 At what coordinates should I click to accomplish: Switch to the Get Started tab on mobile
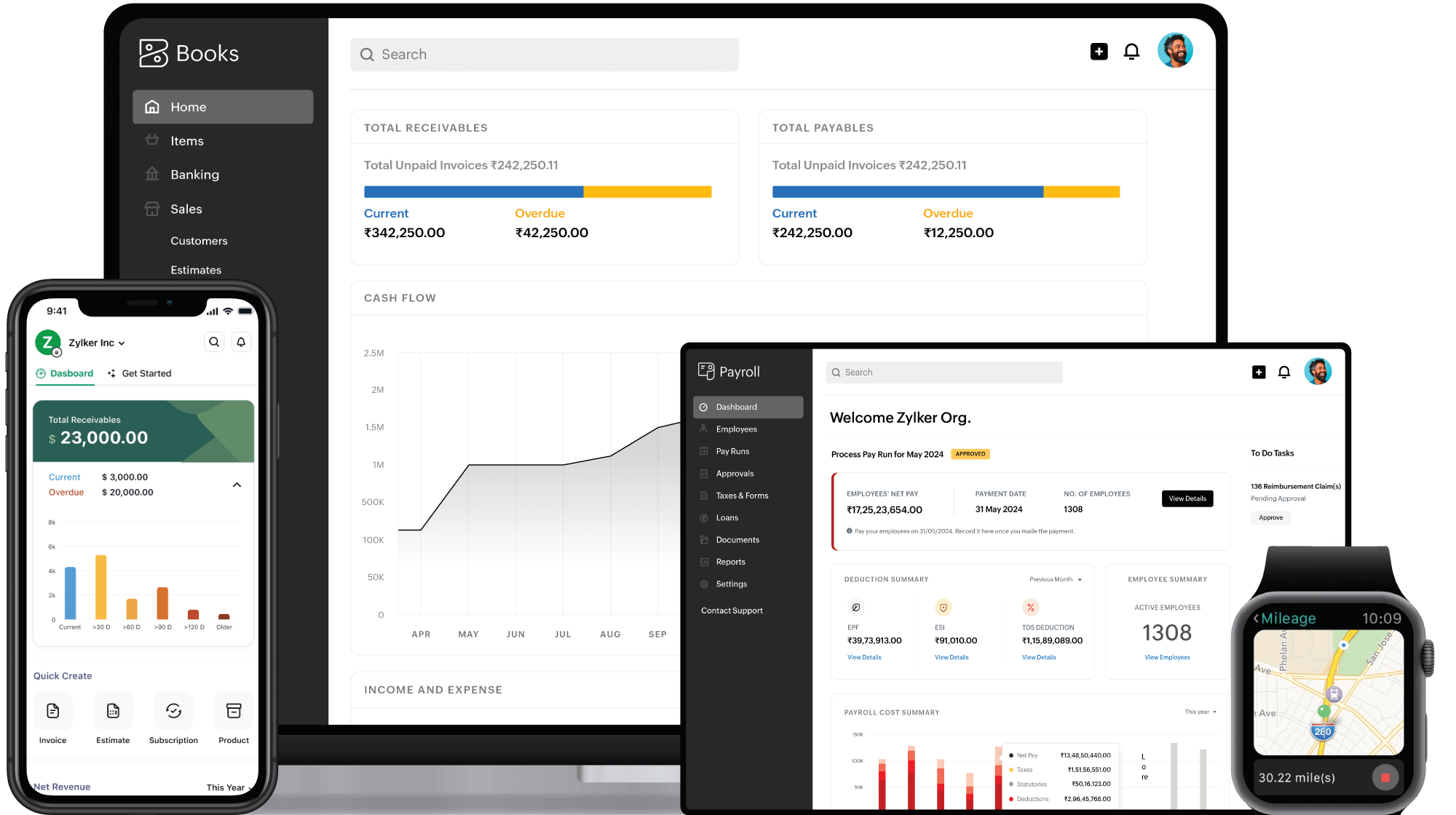click(x=147, y=373)
